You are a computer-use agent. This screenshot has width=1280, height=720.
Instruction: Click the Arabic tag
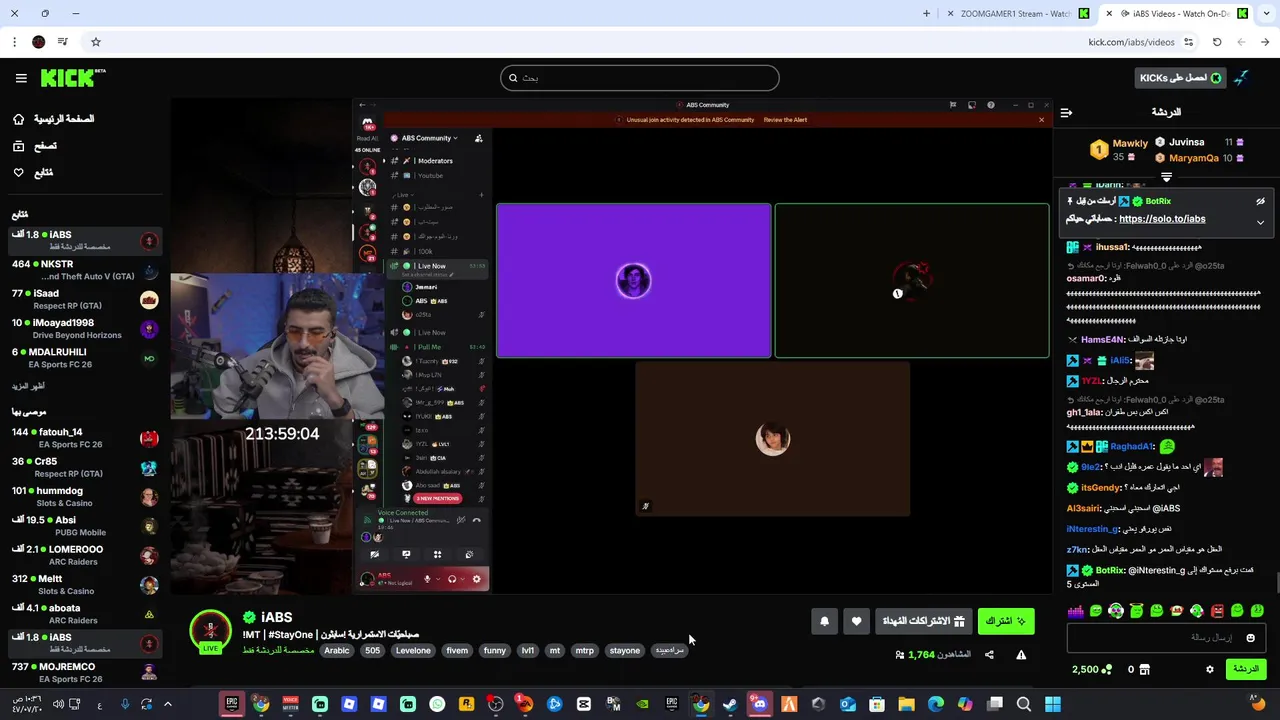[337, 651]
